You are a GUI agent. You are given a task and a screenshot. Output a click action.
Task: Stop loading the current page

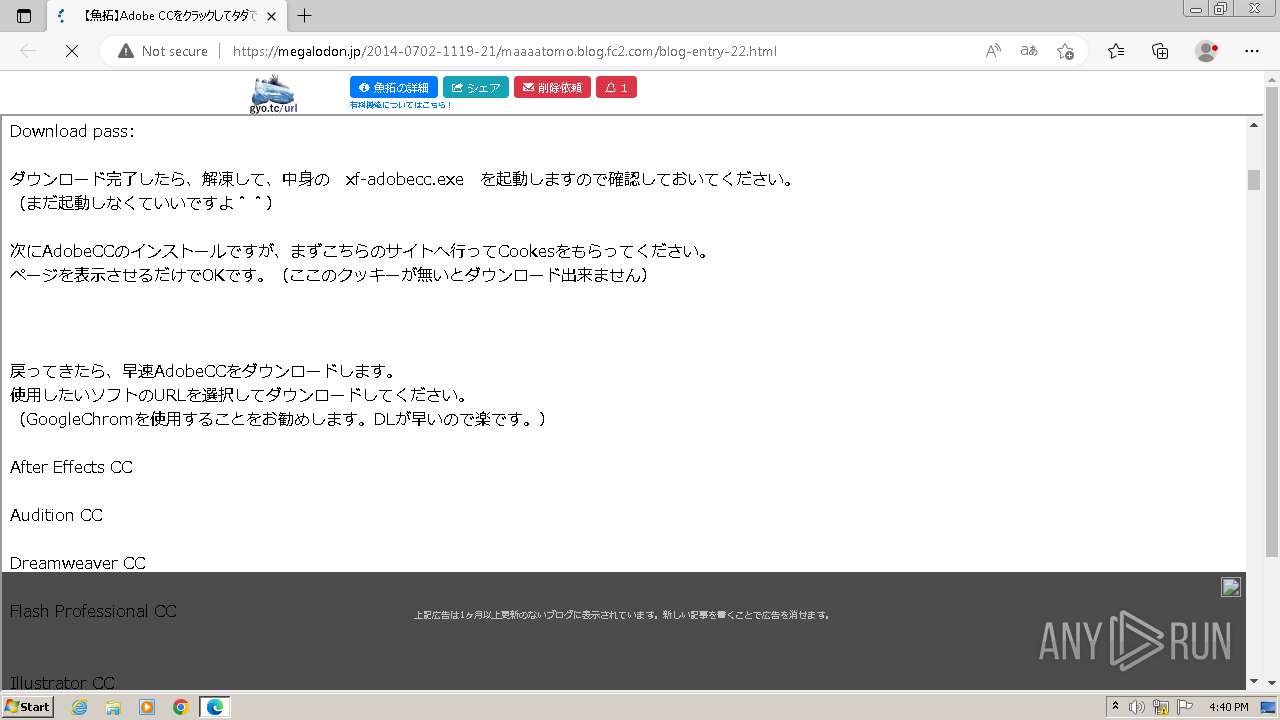tap(71, 51)
